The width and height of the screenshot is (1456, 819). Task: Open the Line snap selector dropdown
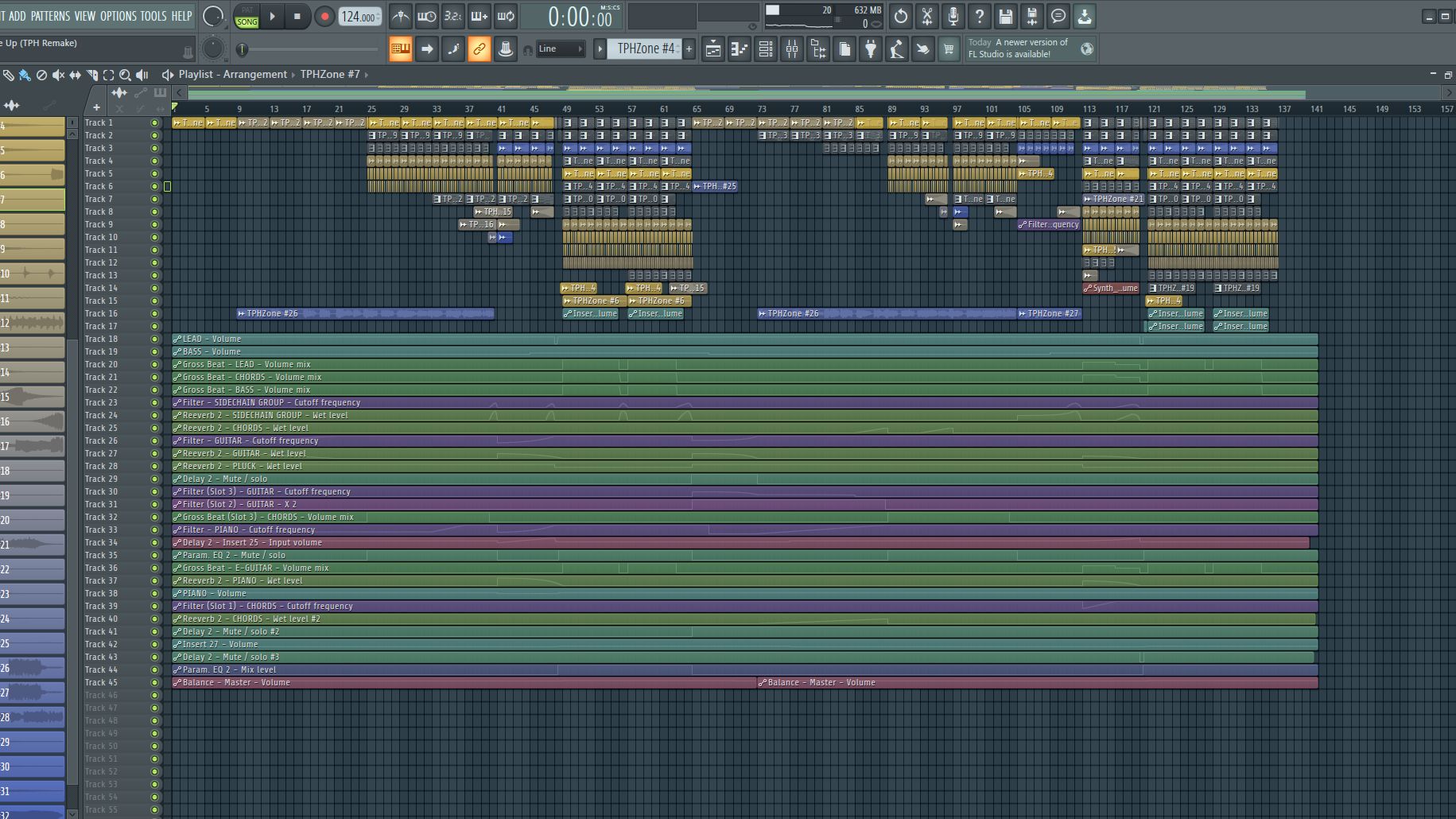click(561, 49)
